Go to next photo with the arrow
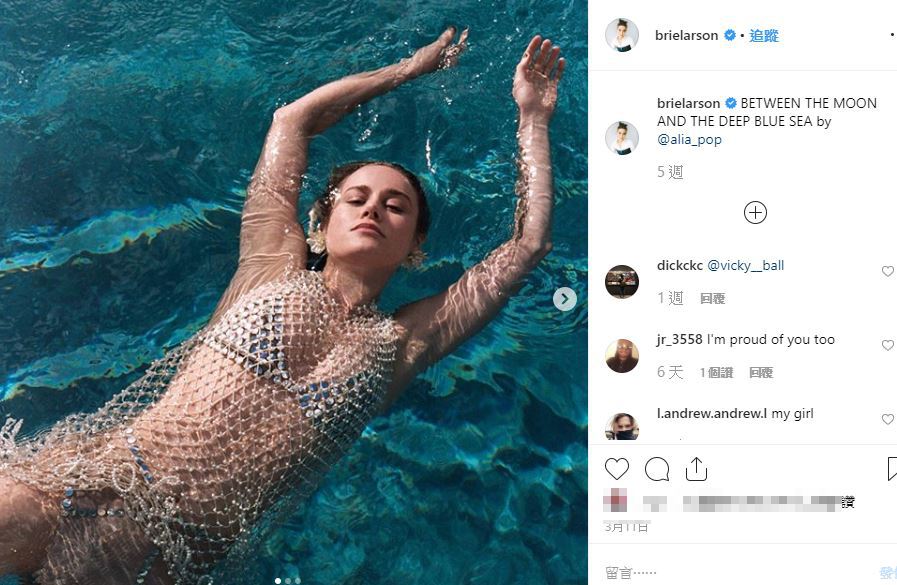The width and height of the screenshot is (897, 585). tap(565, 298)
